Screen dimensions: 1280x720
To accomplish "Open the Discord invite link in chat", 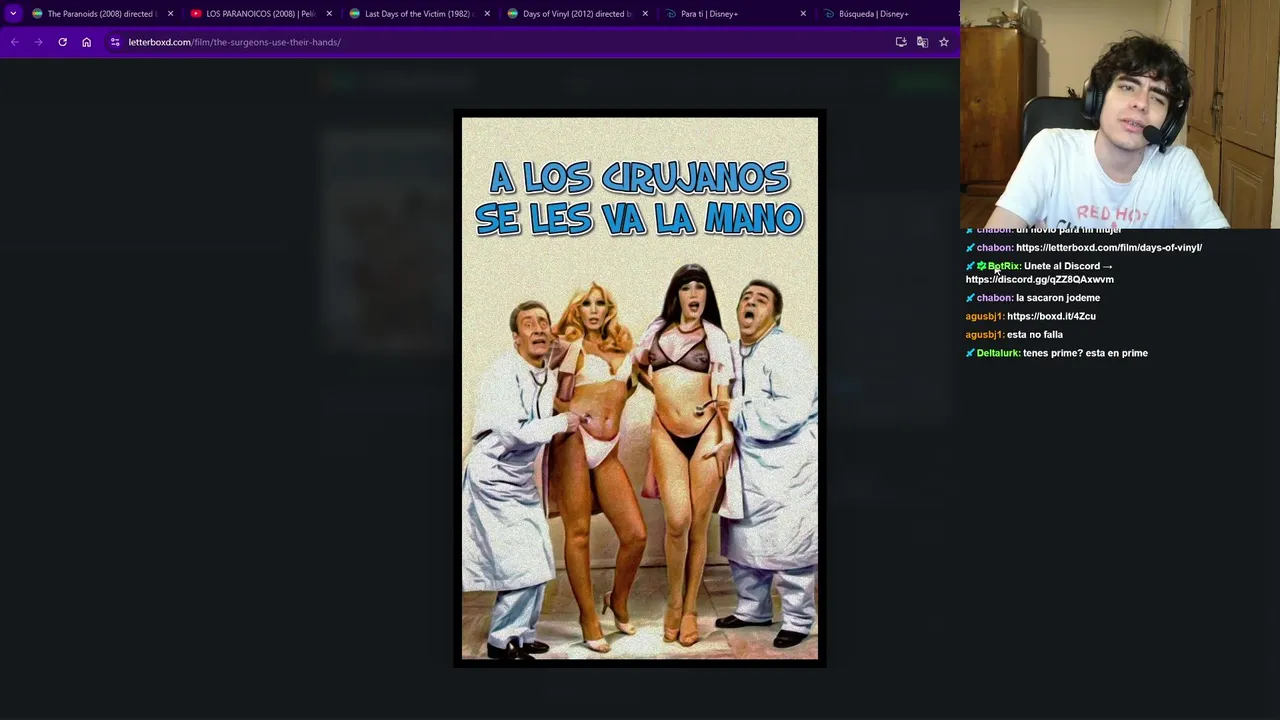I will click(x=1039, y=280).
